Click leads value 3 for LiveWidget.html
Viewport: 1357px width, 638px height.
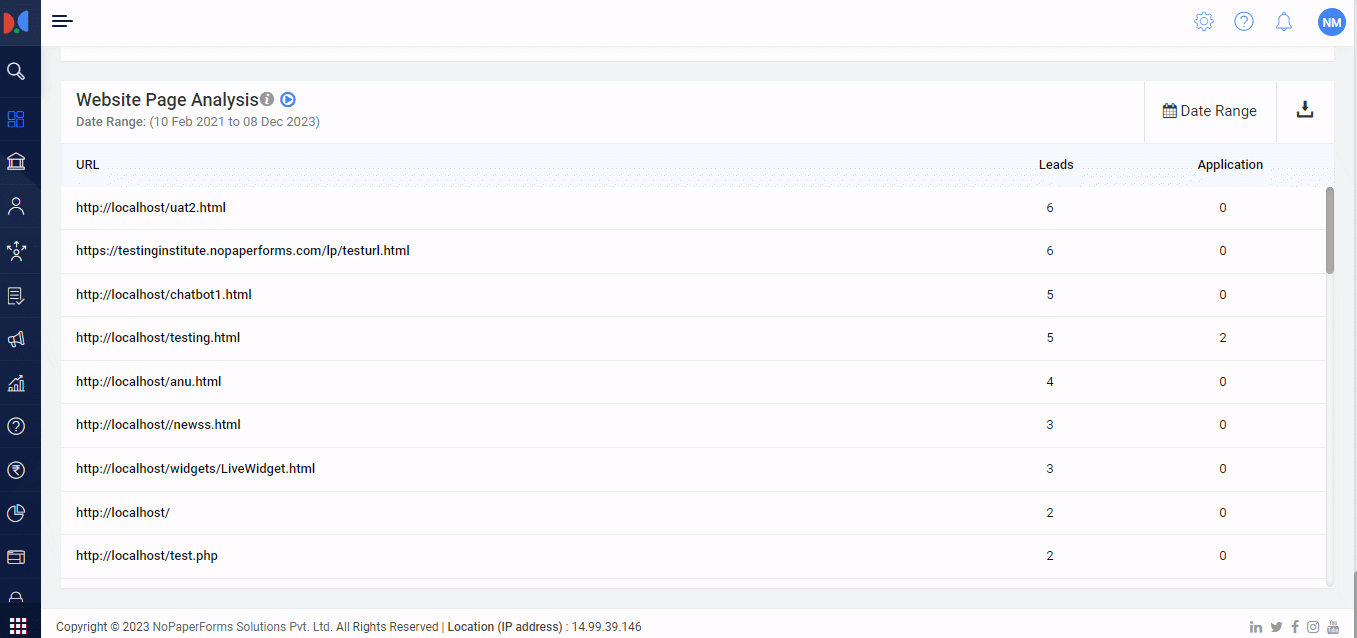tap(1050, 469)
